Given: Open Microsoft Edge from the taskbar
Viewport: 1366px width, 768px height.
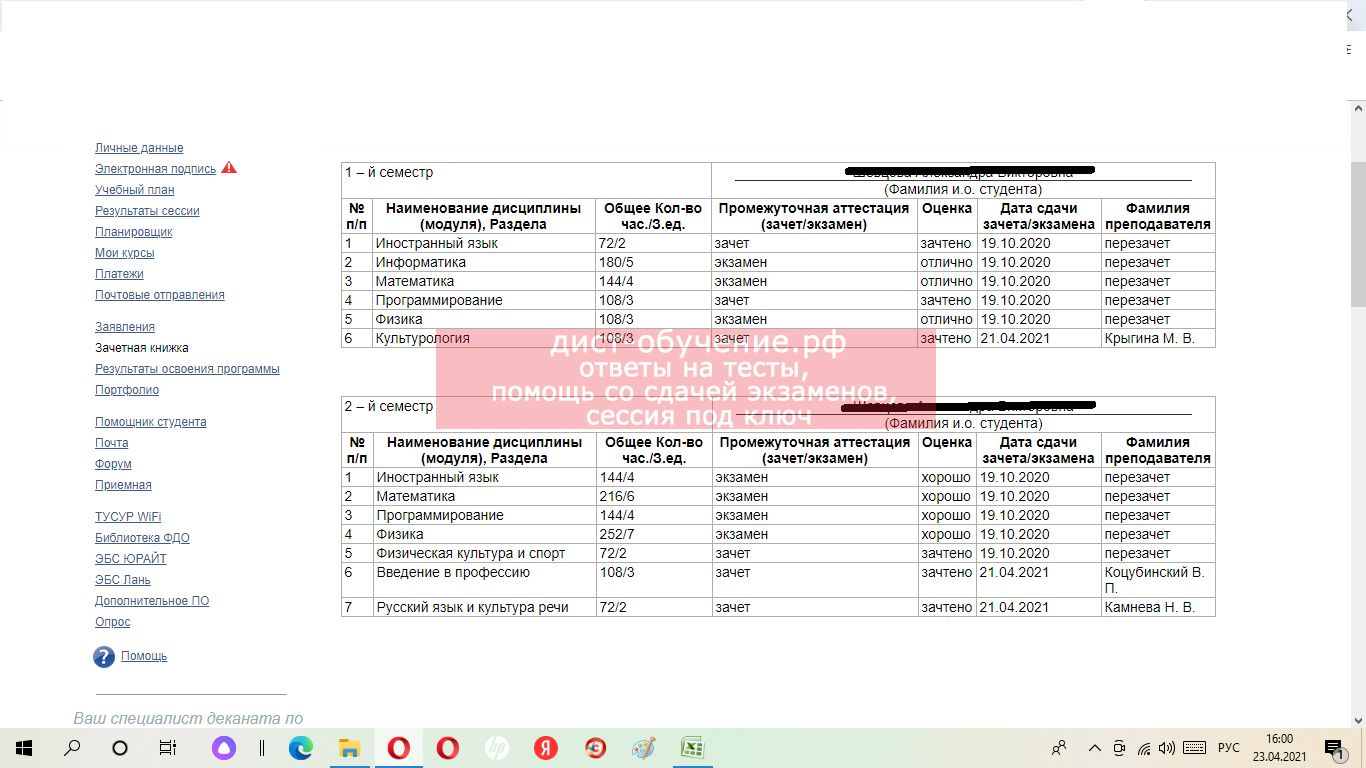Looking at the screenshot, I should click(x=300, y=748).
